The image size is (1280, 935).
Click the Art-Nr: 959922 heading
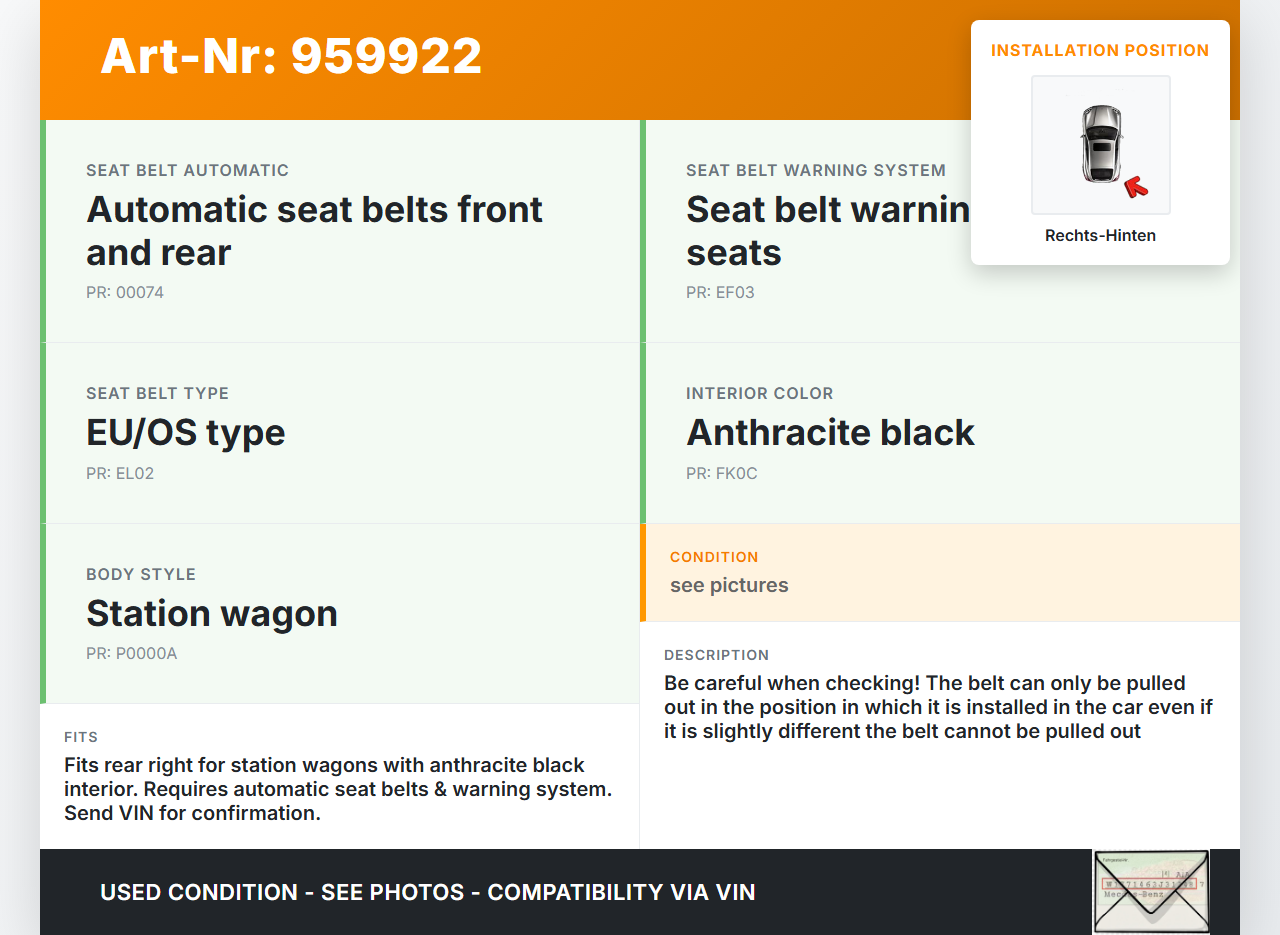coord(291,56)
